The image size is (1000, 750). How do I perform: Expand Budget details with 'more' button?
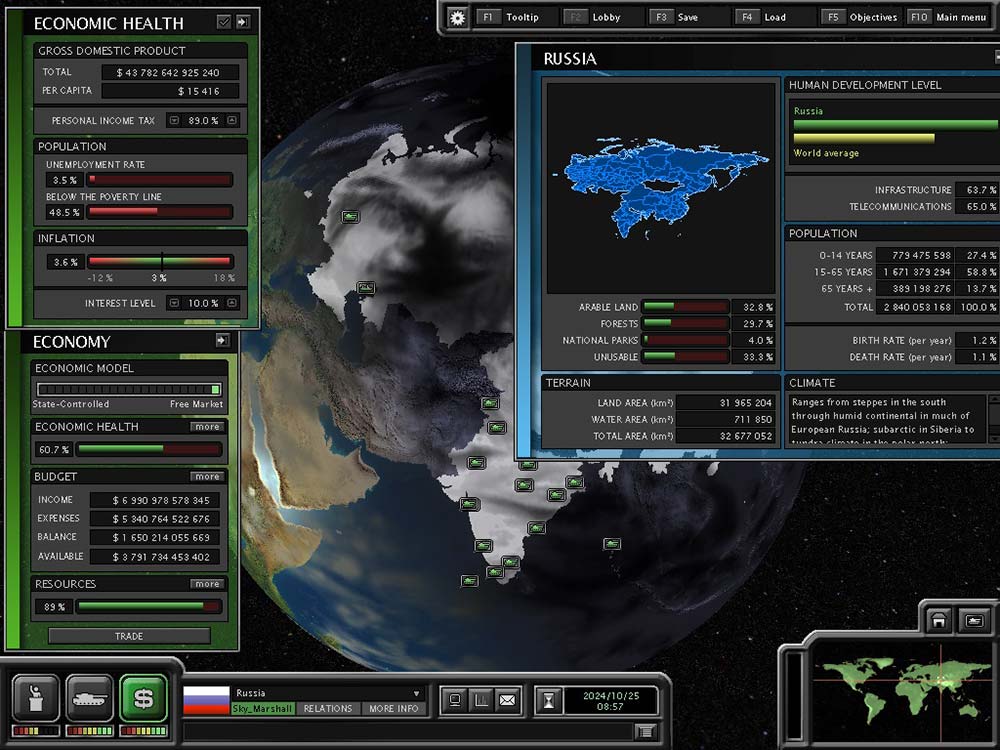[x=207, y=477]
